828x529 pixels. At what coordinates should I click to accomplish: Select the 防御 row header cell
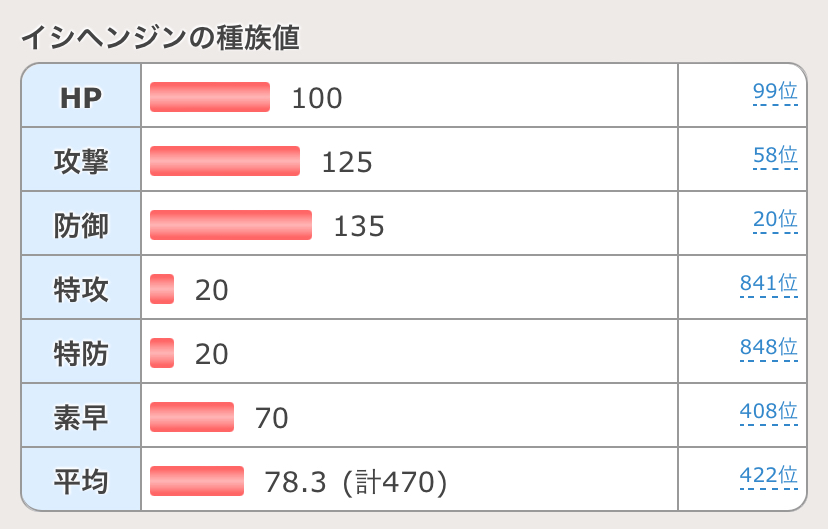pyautogui.click(x=81, y=225)
